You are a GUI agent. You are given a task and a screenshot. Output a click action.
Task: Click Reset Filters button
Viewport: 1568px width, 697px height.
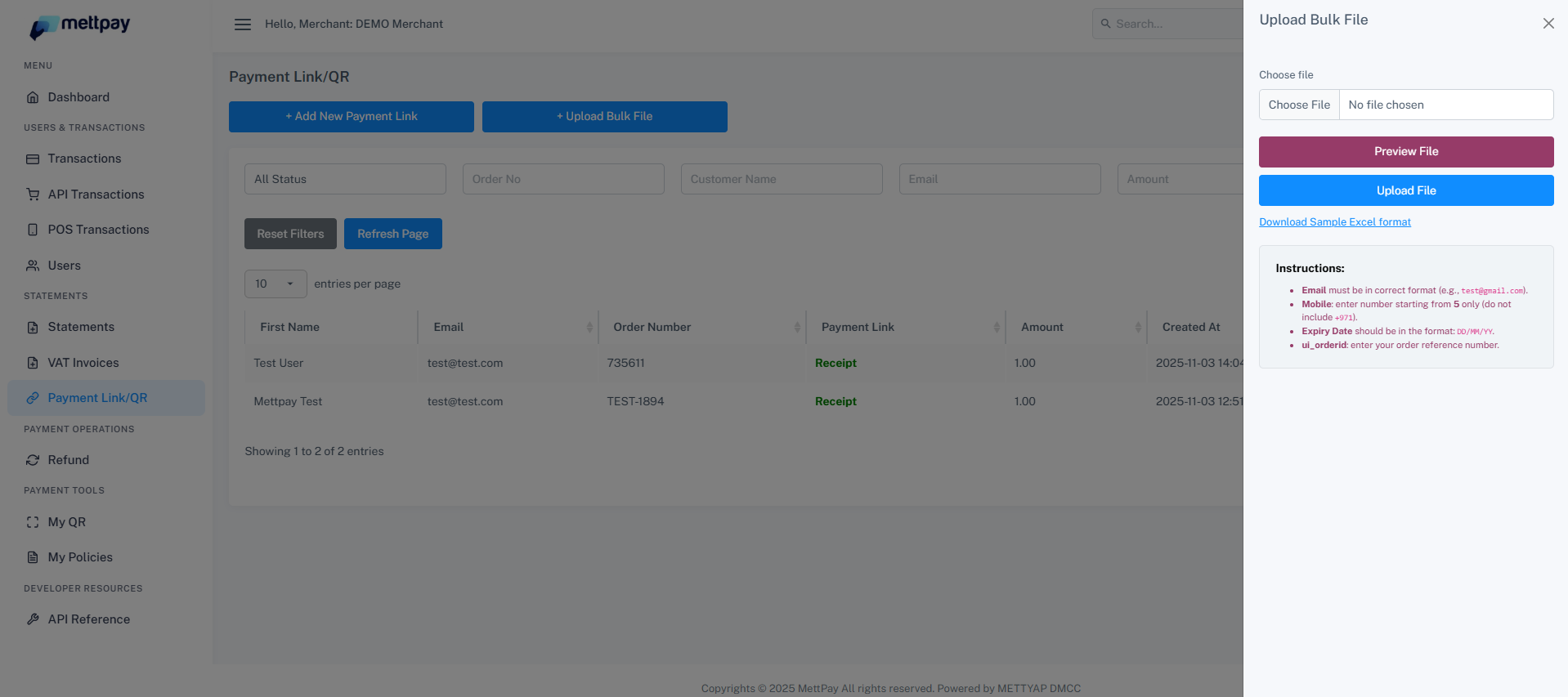pos(290,234)
